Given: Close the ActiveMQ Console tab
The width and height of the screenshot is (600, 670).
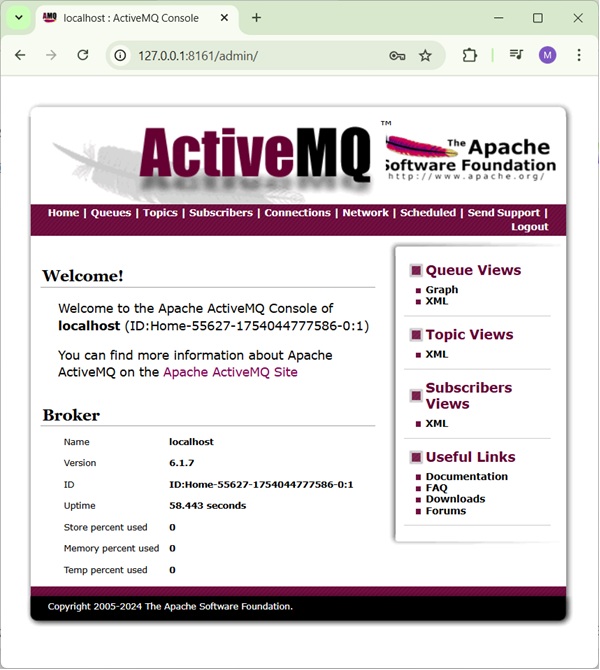Looking at the screenshot, I should 224,18.
